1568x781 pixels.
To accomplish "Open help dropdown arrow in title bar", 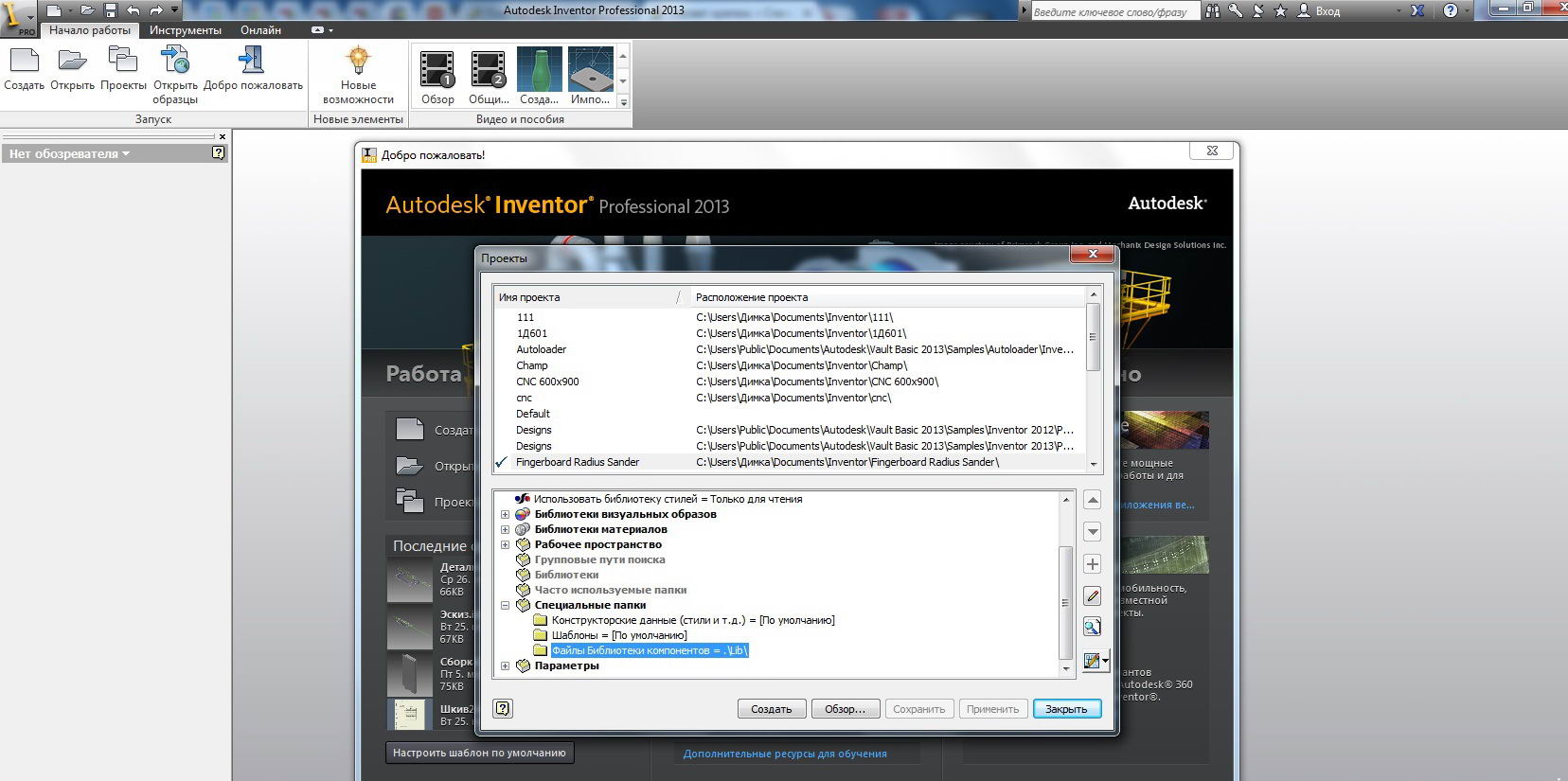I will pyautogui.click(x=1468, y=11).
